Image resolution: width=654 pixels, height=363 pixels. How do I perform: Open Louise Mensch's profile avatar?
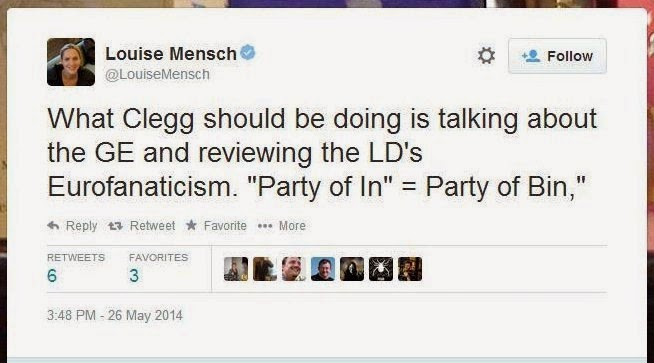coord(71,62)
